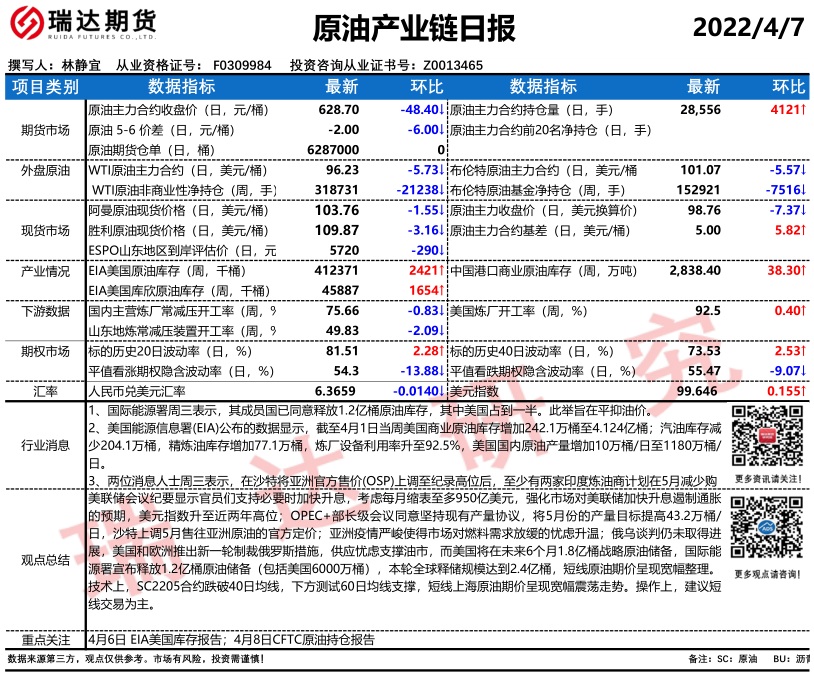Select the 期权市场 row label
Screen dimensions: 814x676
pos(45,351)
